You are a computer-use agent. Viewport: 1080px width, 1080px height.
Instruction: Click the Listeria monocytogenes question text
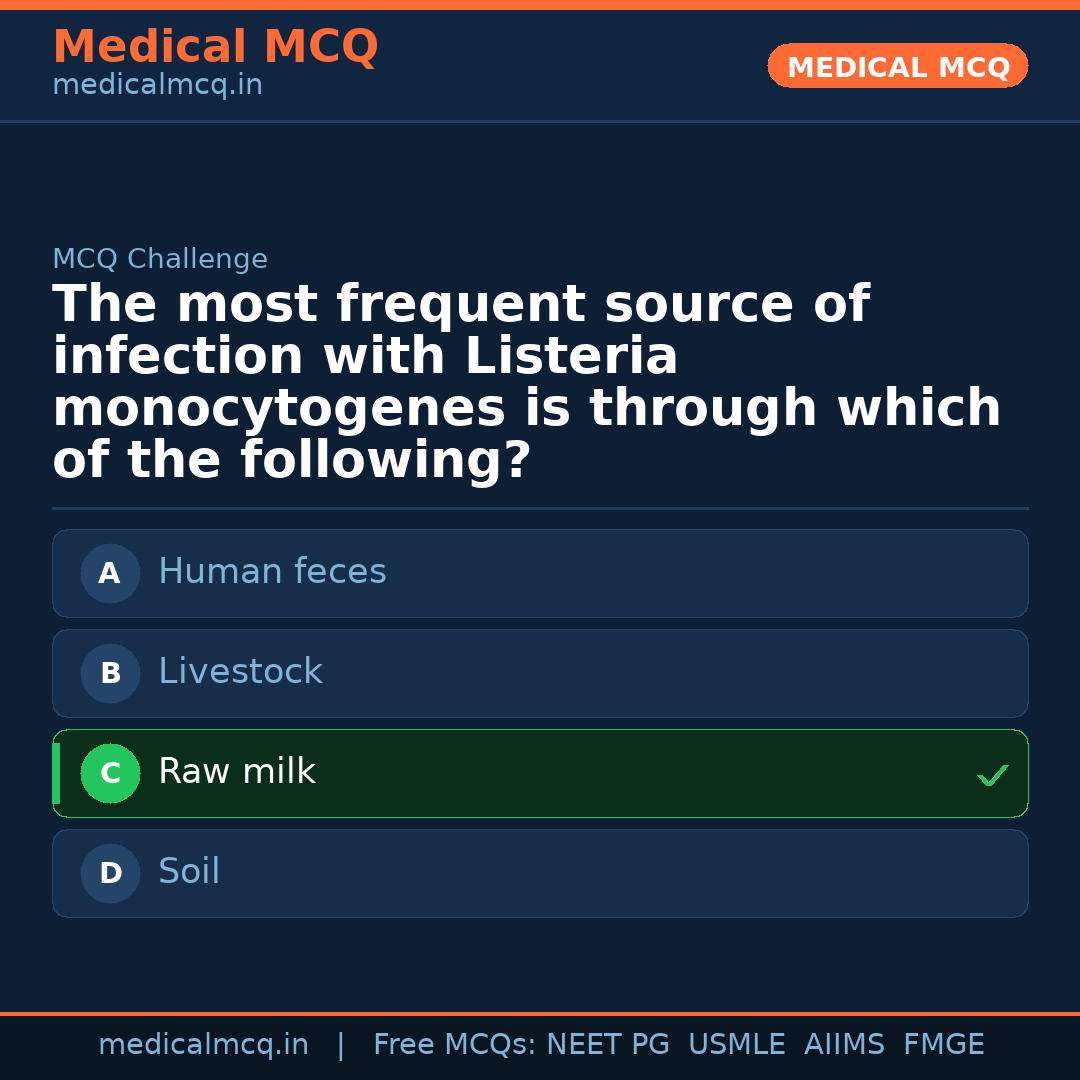point(526,382)
